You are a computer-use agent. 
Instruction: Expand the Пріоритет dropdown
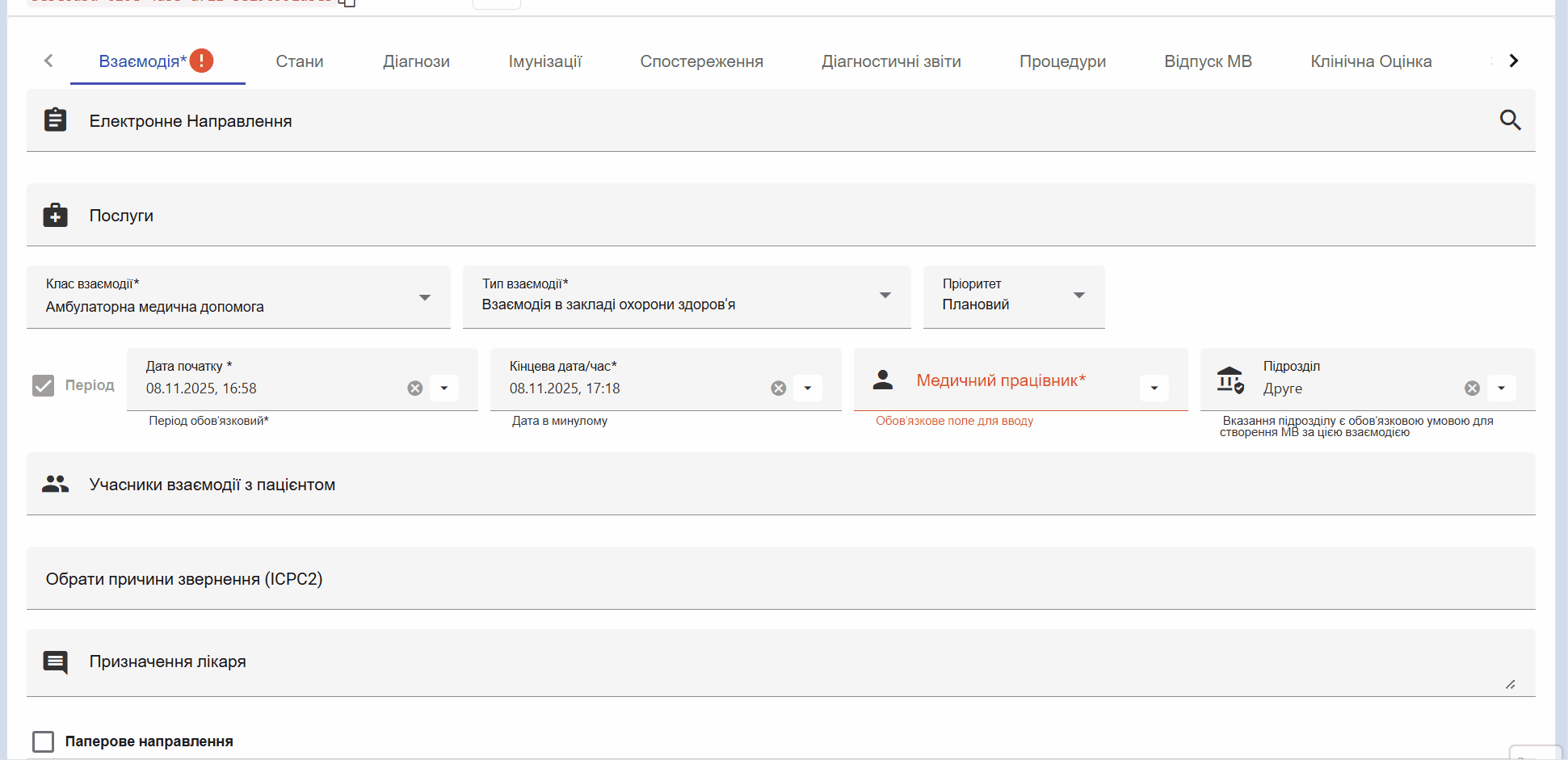pos(1078,296)
